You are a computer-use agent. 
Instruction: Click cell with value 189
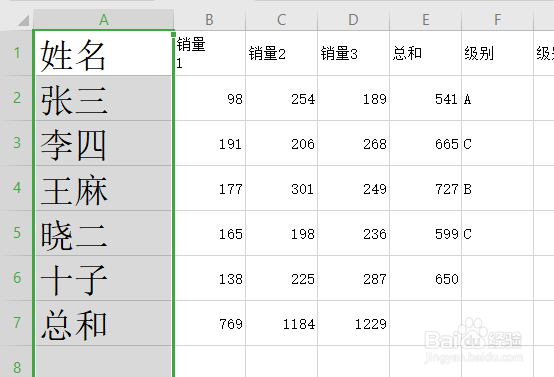pos(353,98)
